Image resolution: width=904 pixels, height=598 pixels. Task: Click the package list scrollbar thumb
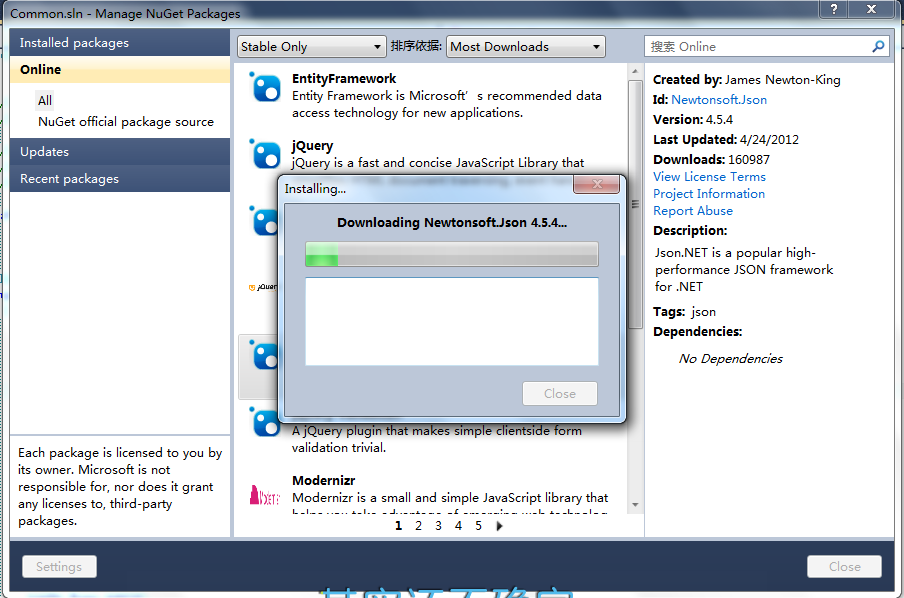pos(635,204)
